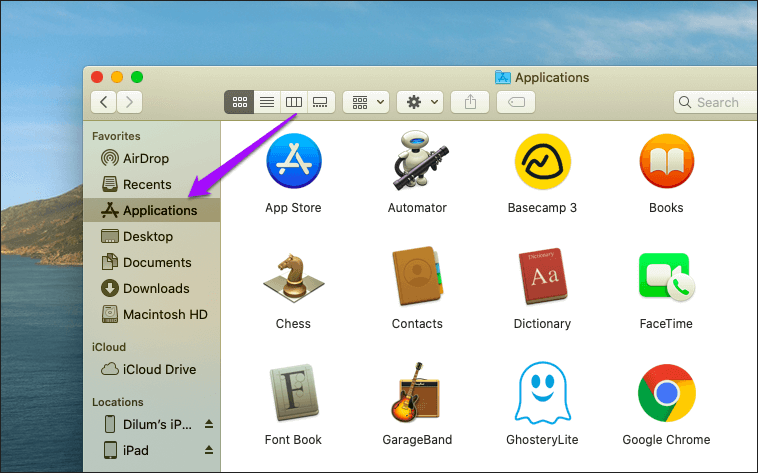Click the FaceTime label text
The height and width of the screenshot is (473, 758).
click(x=666, y=324)
